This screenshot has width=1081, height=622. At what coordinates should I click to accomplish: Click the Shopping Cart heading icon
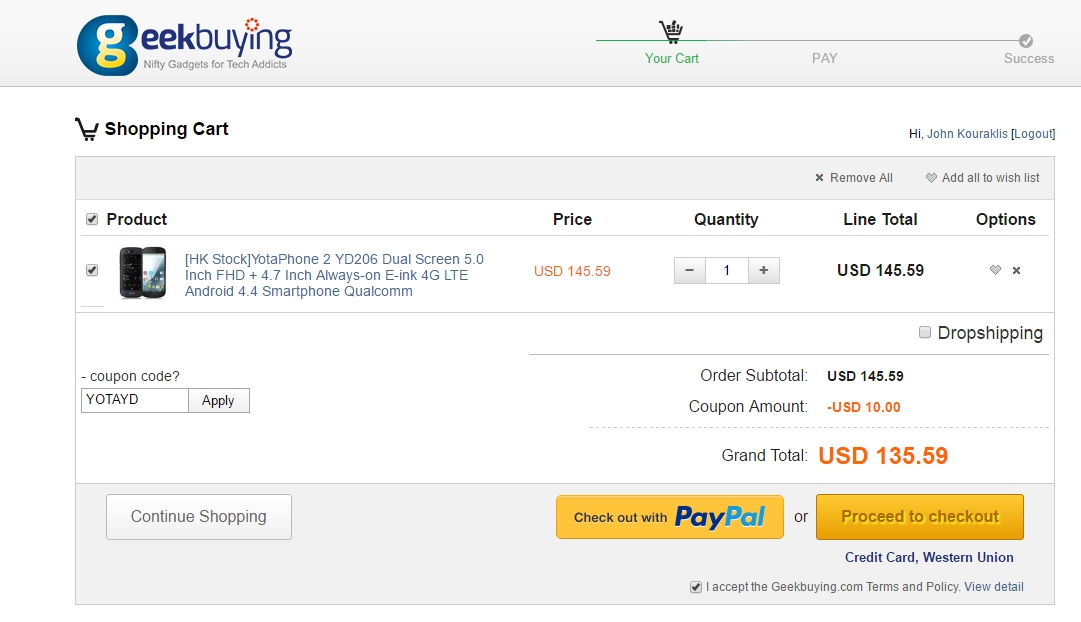click(x=87, y=129)
